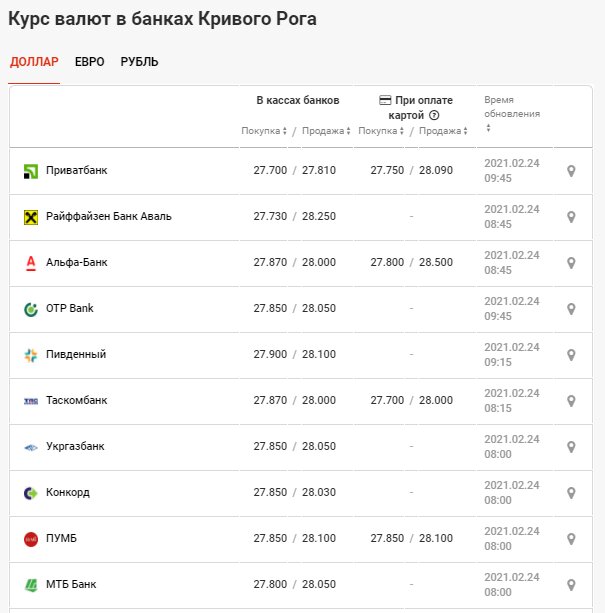Switch to ДОЛЛАР tab
This screenshot has height=613, width=605.
[34, 62]
